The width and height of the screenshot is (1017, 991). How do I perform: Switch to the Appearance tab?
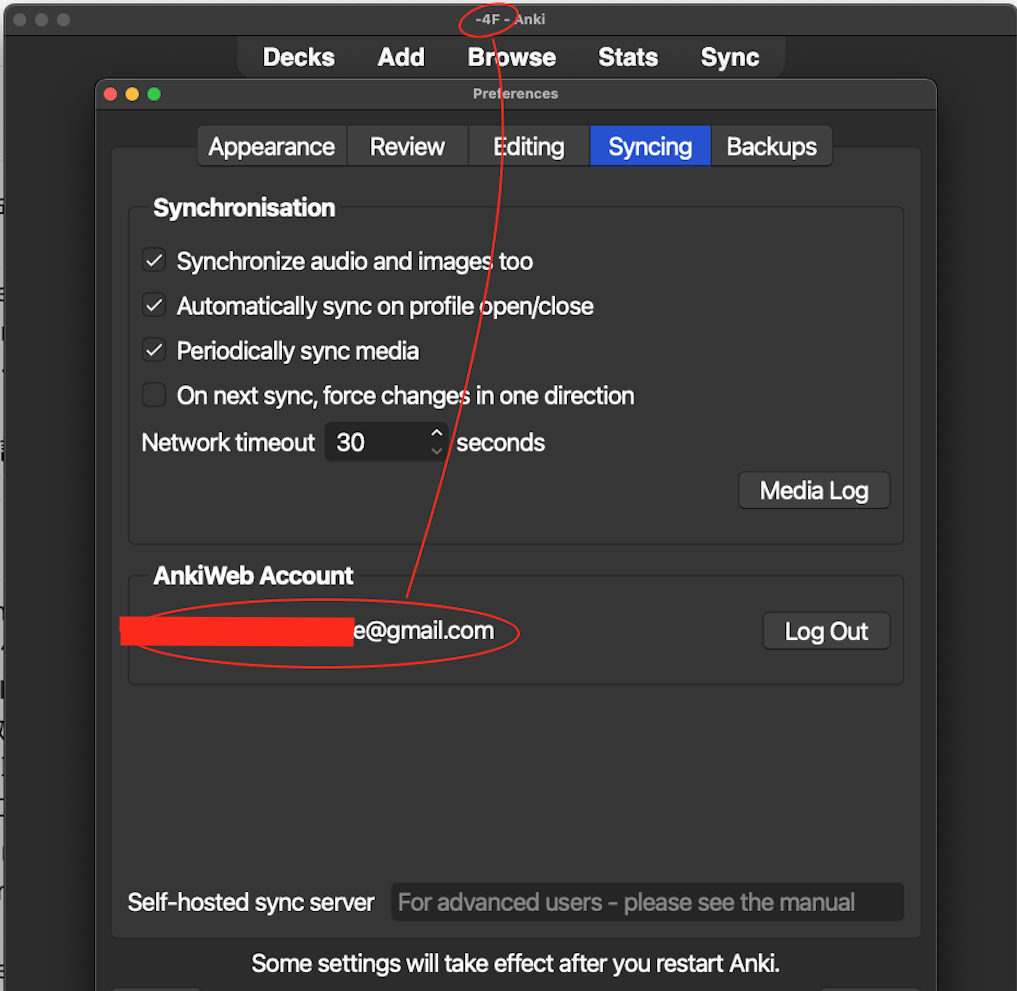(x=272, y=147)
